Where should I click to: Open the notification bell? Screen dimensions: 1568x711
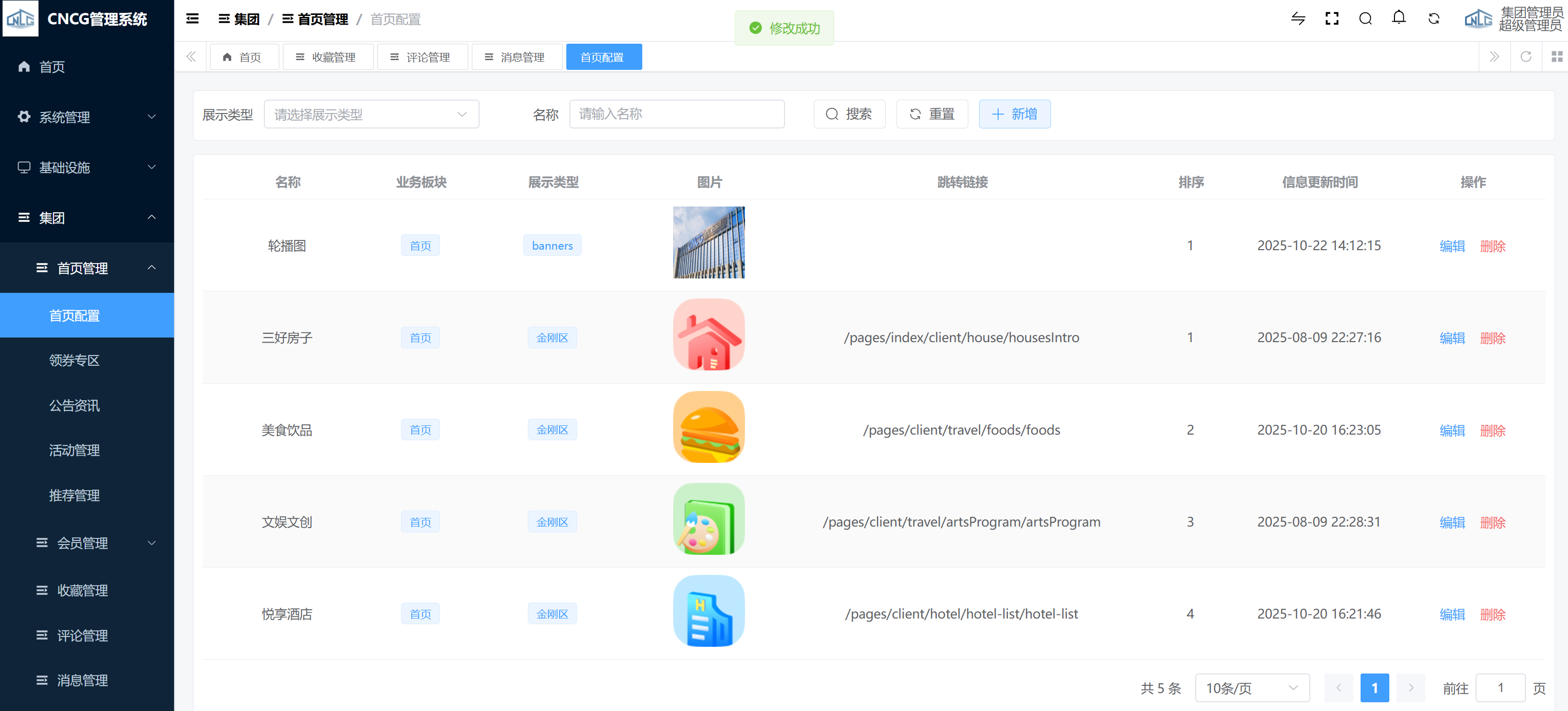click(x=1398, y=18)
